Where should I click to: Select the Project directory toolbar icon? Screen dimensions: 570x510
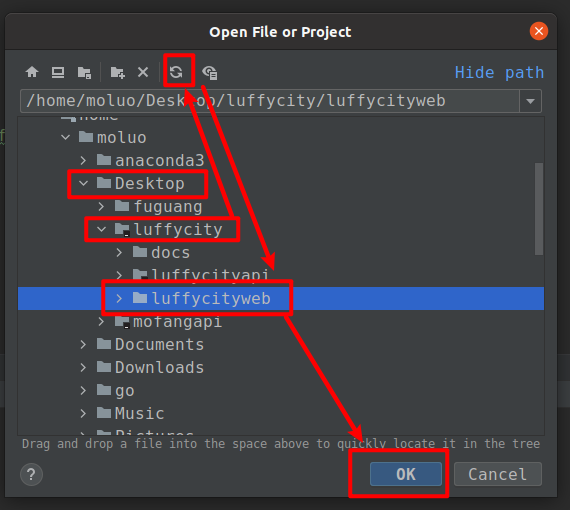pos(84,72)
